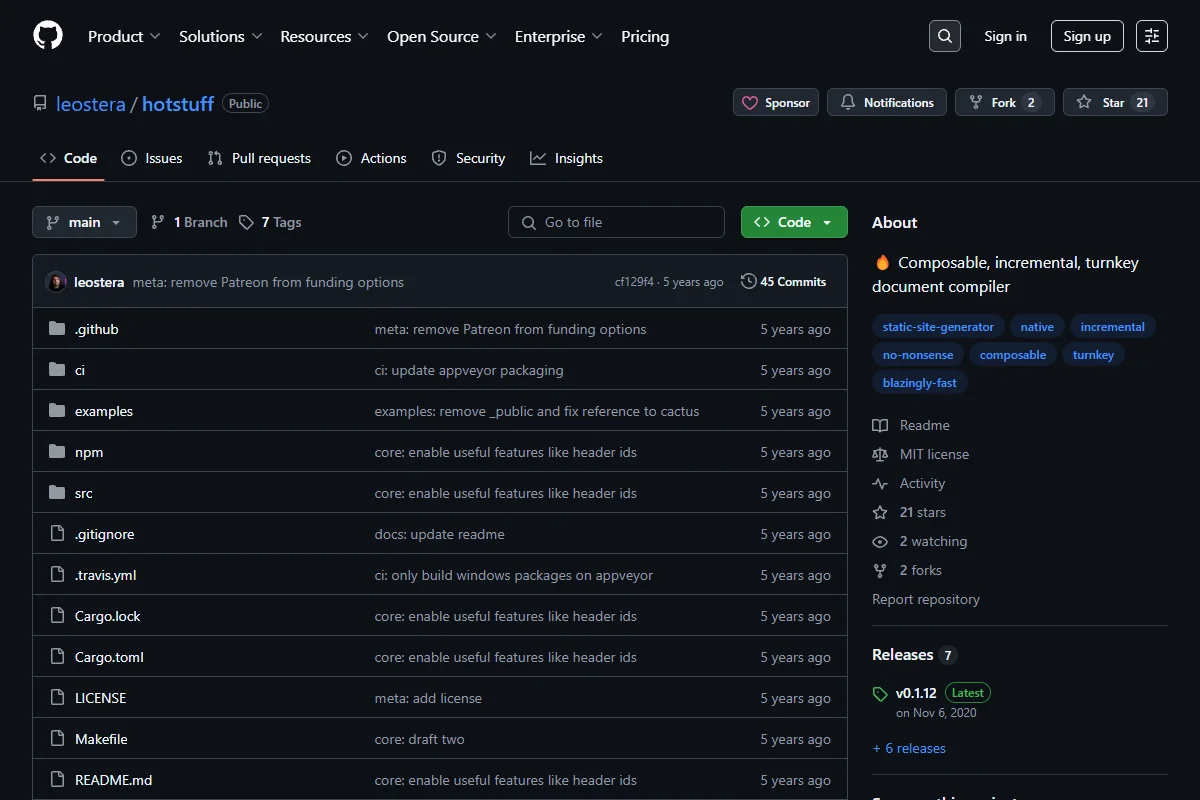Expand the green Code dropdown button
This screenshot has height=800, width=1200.
(794, 222)
